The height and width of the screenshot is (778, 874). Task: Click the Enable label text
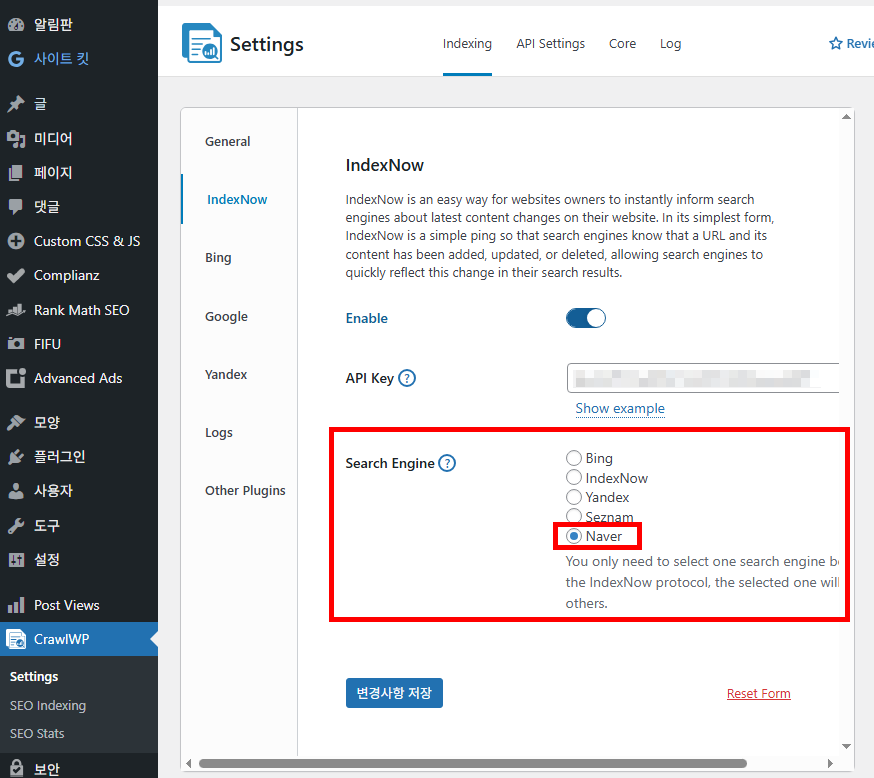pyautogui.click(x=367, y=318)
